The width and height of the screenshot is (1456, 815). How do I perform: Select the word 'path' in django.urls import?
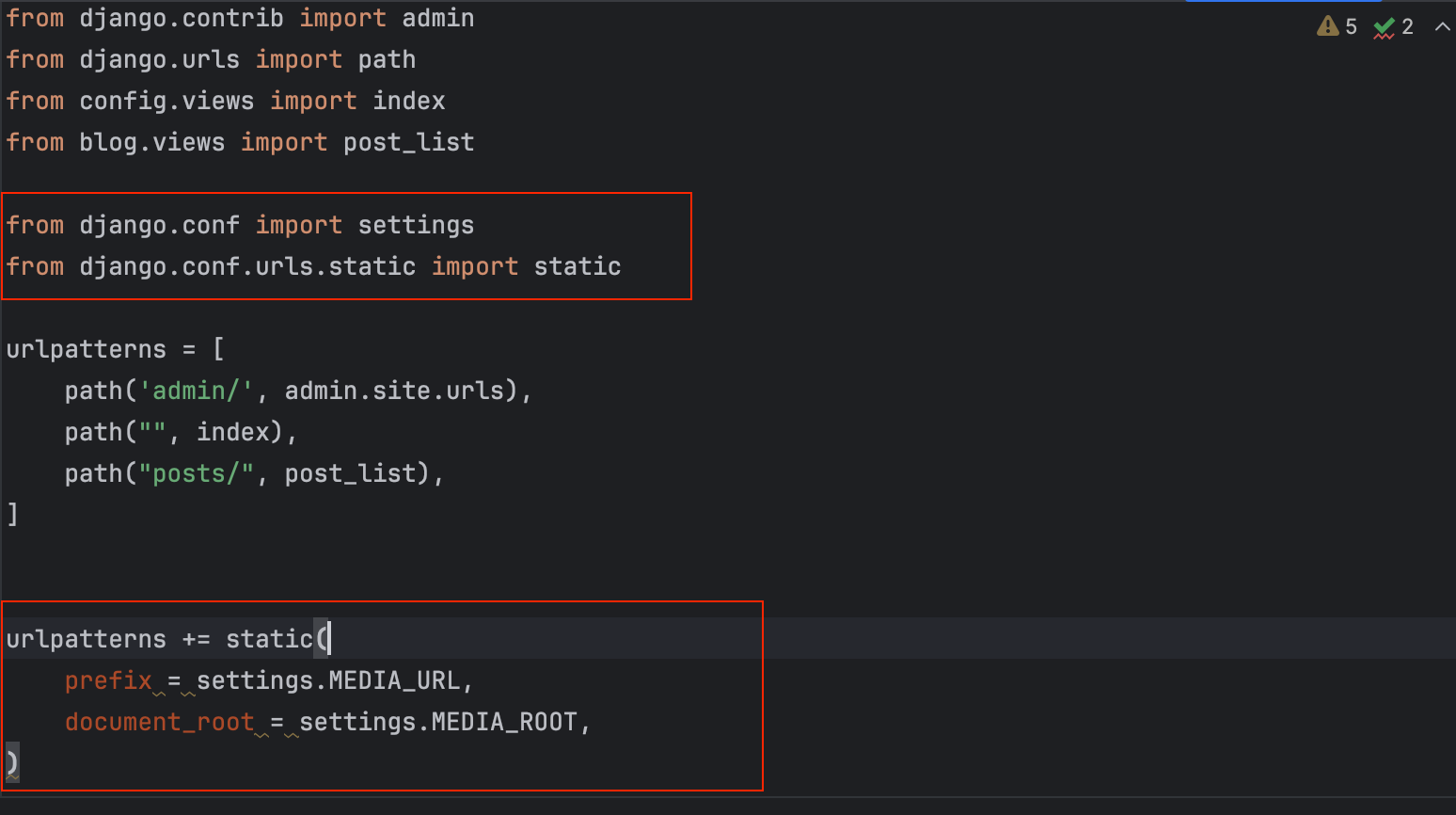coord(387,59)
